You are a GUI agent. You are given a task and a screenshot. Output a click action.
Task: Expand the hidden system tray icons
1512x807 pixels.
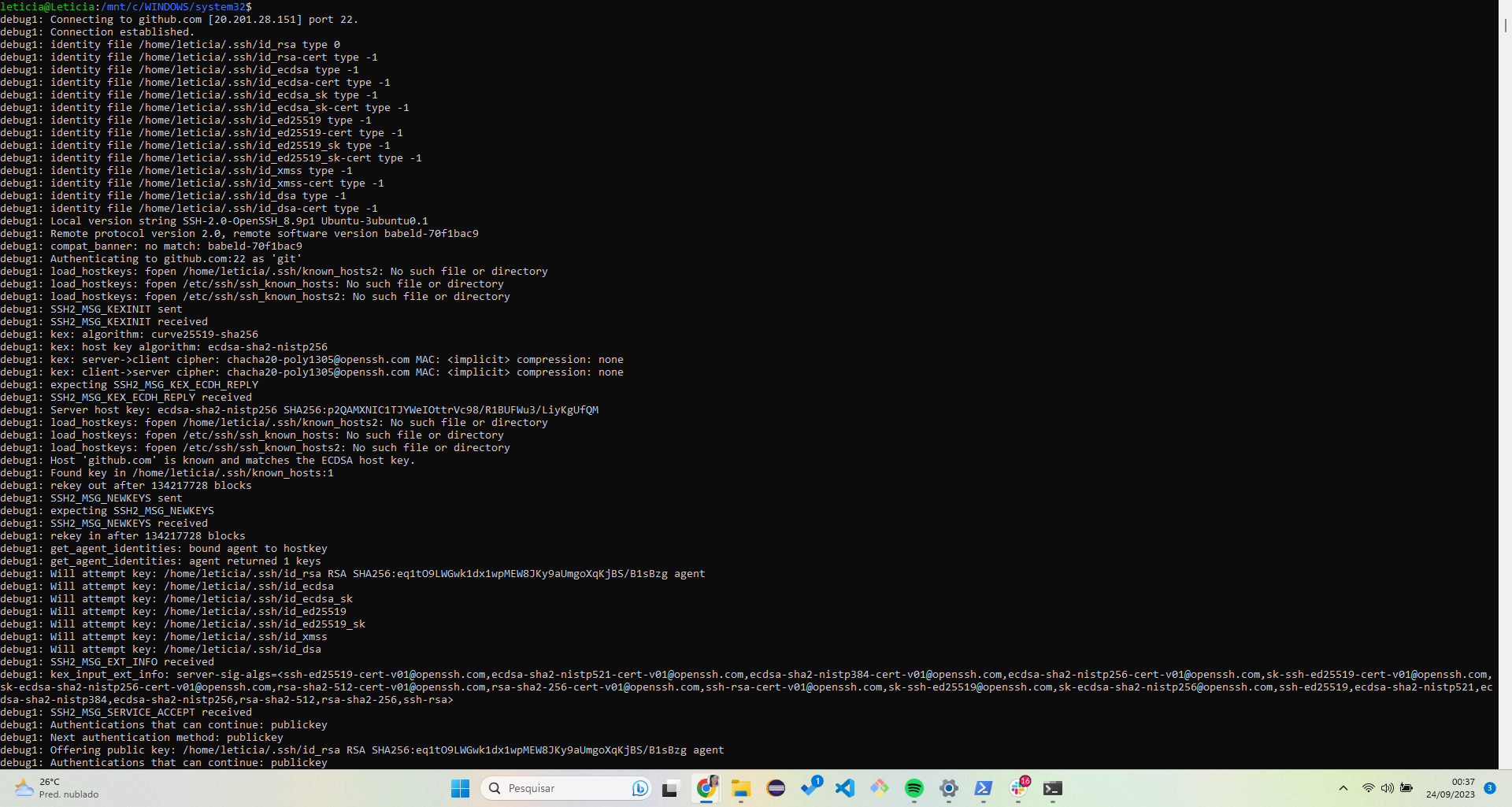pos(1343,788)
